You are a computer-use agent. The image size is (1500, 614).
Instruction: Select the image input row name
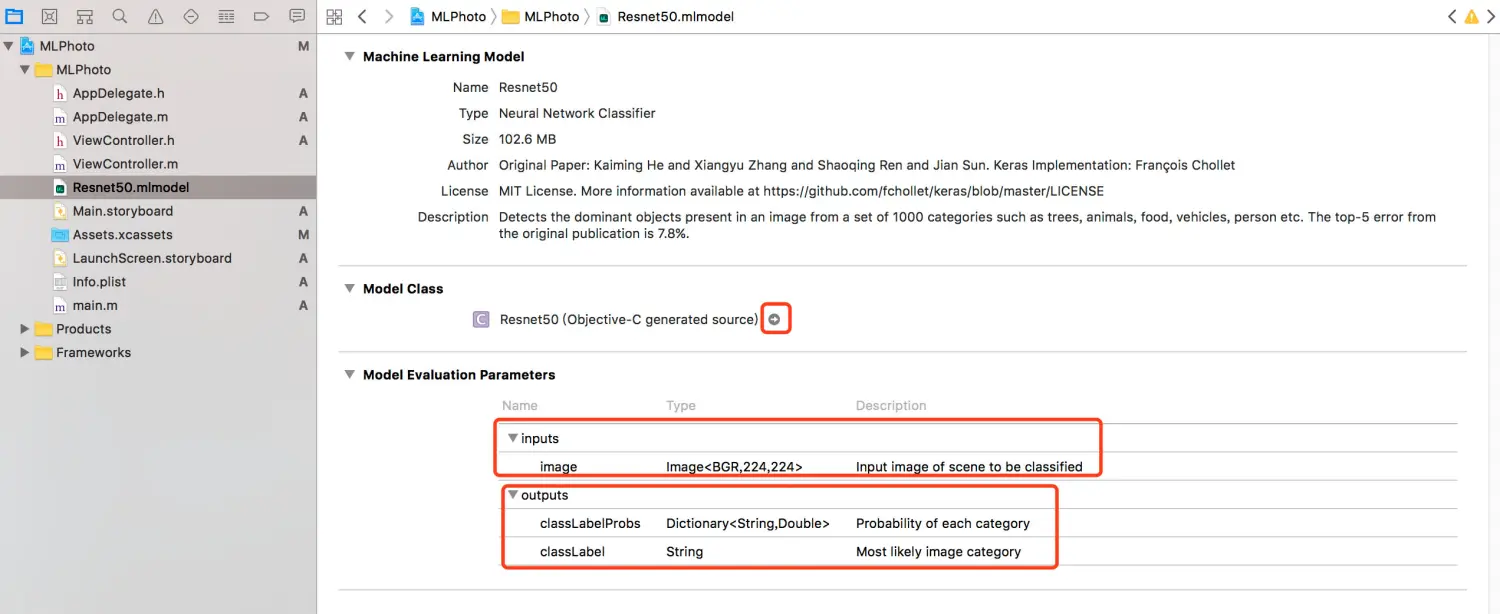pos(558,467)
